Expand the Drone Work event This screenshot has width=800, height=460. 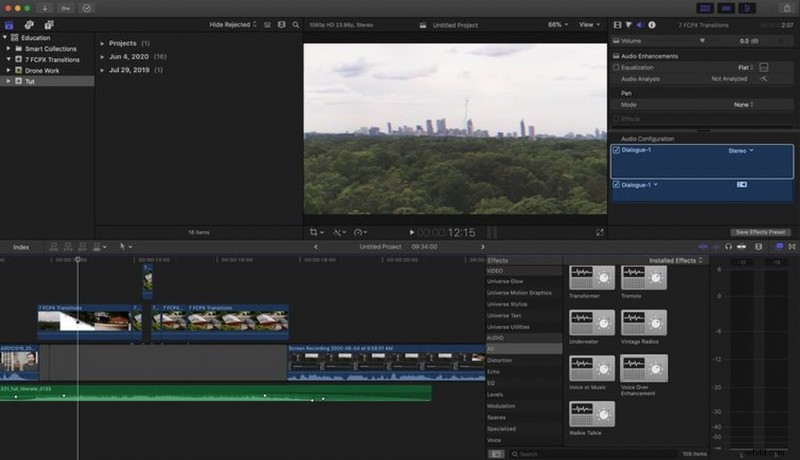tap(9, 70)
